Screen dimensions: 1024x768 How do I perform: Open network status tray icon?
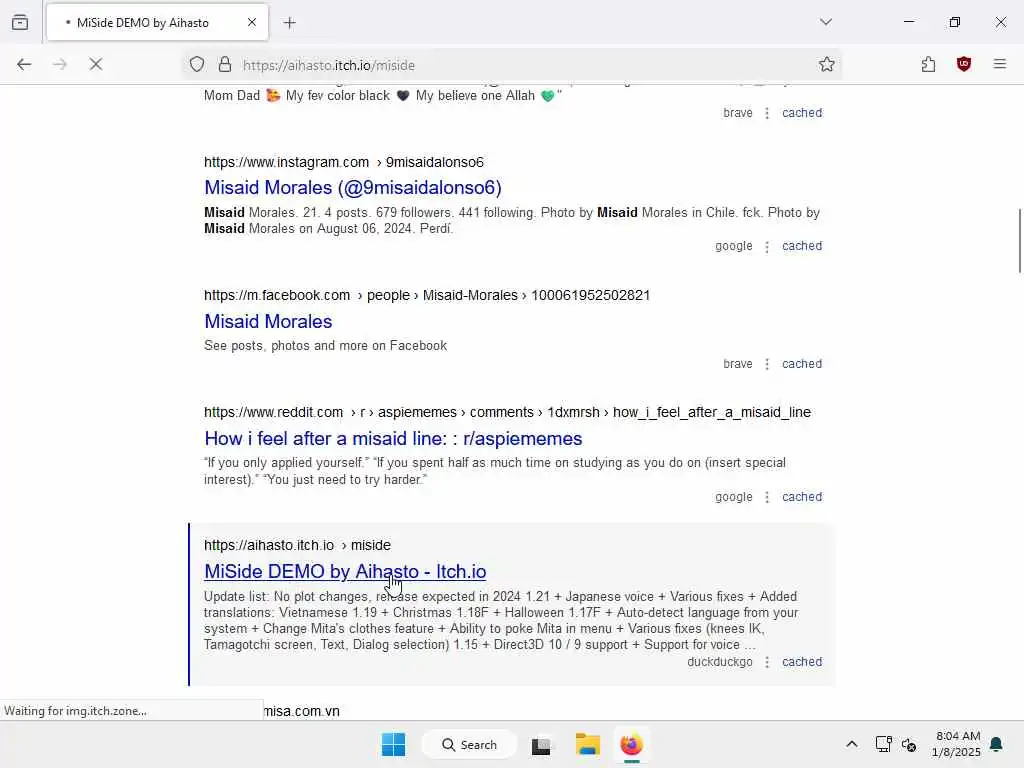[884, 744]
